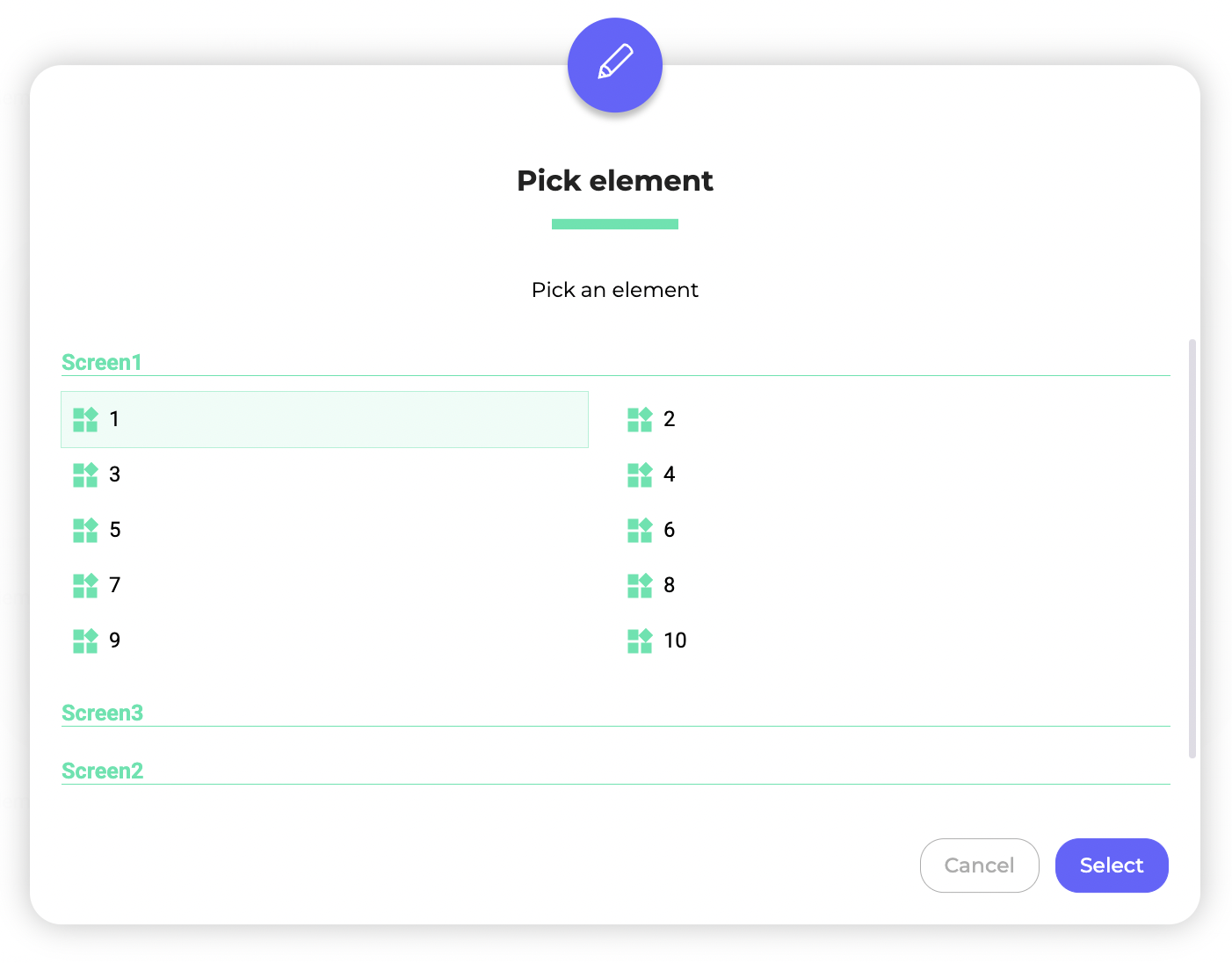Pick the widget icon beside element 7

click(85, 585)
